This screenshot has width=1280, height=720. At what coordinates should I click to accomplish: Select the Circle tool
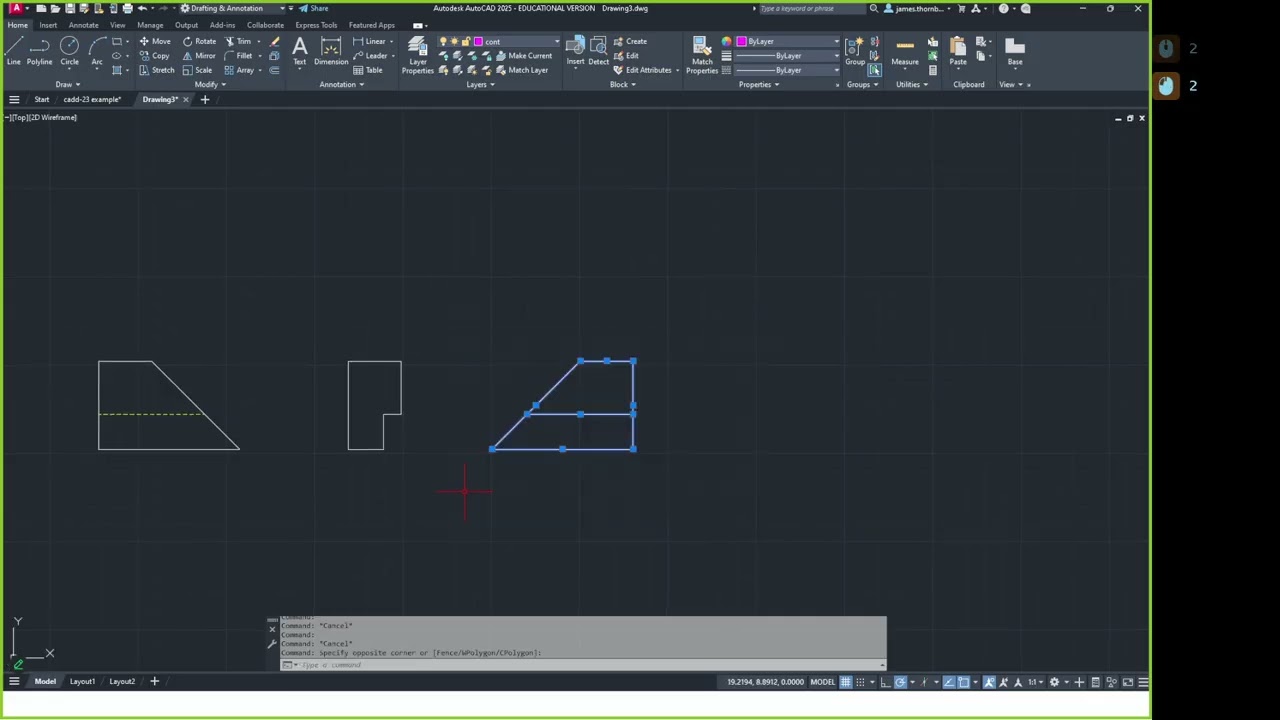[69, 51]
